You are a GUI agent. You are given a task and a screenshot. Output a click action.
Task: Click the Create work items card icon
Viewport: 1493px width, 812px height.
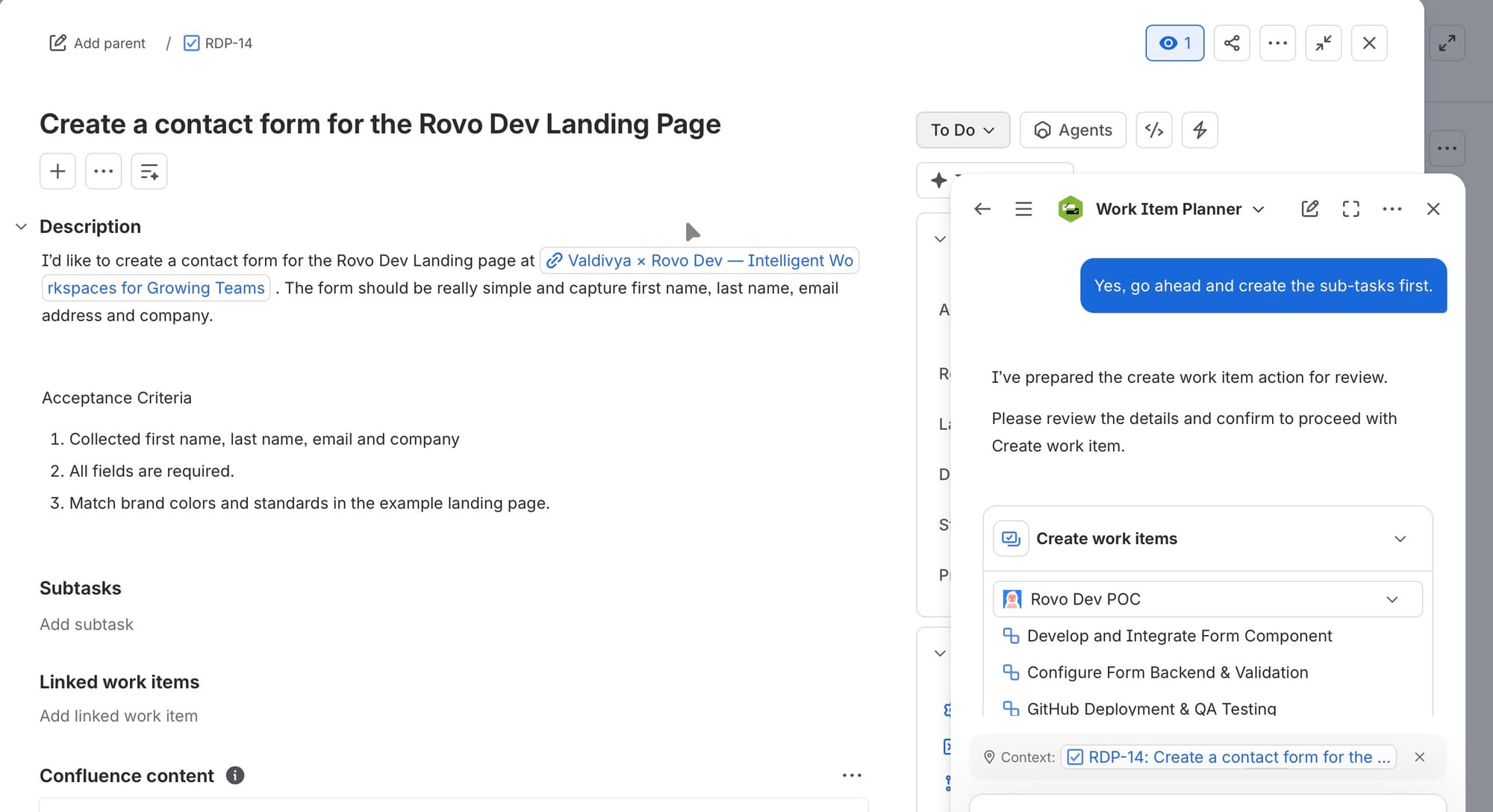(1011, 539)
